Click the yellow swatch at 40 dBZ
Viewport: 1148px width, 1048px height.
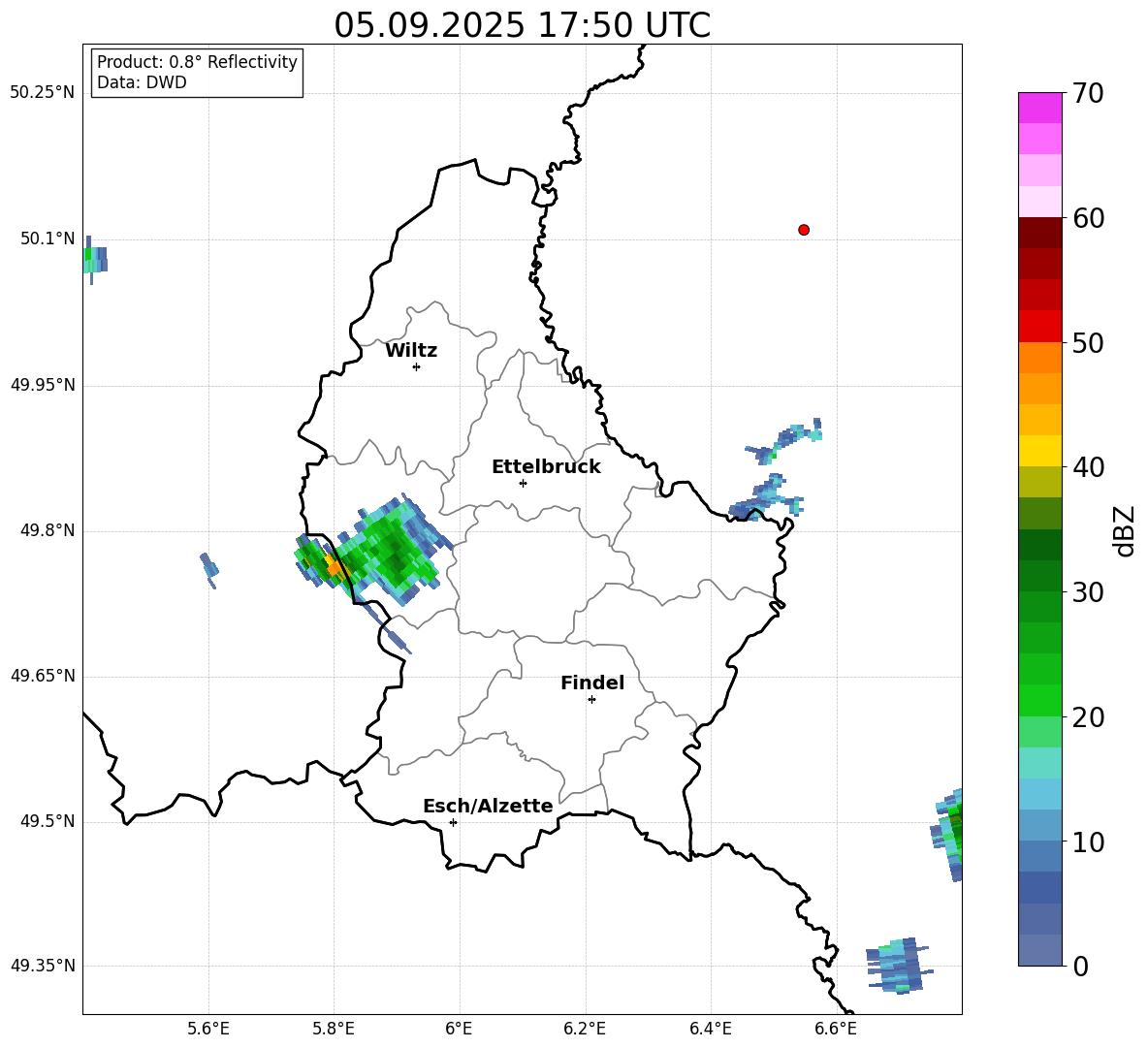point(1039,451)
